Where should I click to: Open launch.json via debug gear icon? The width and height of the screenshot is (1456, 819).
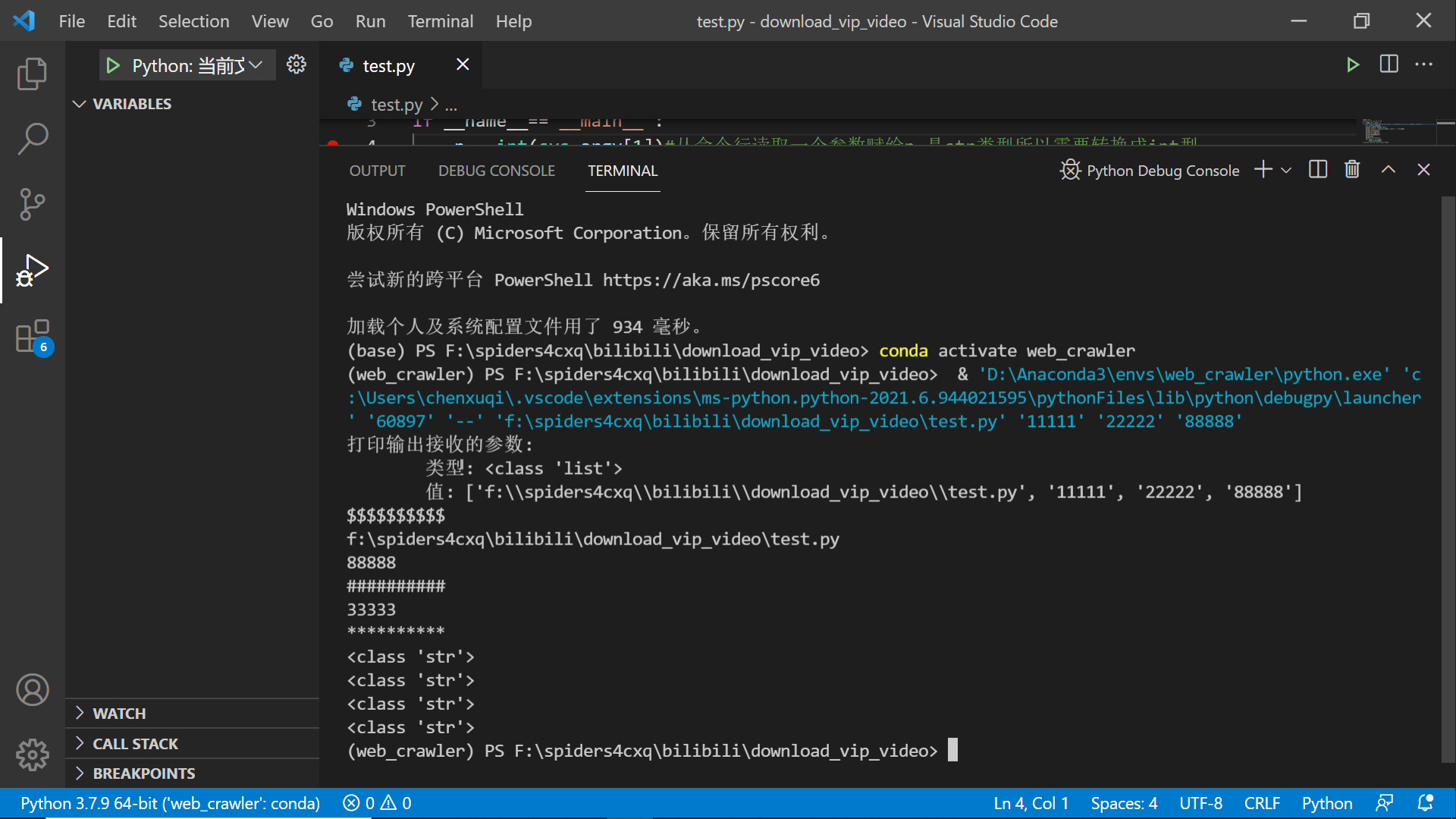tap(297, 65)
